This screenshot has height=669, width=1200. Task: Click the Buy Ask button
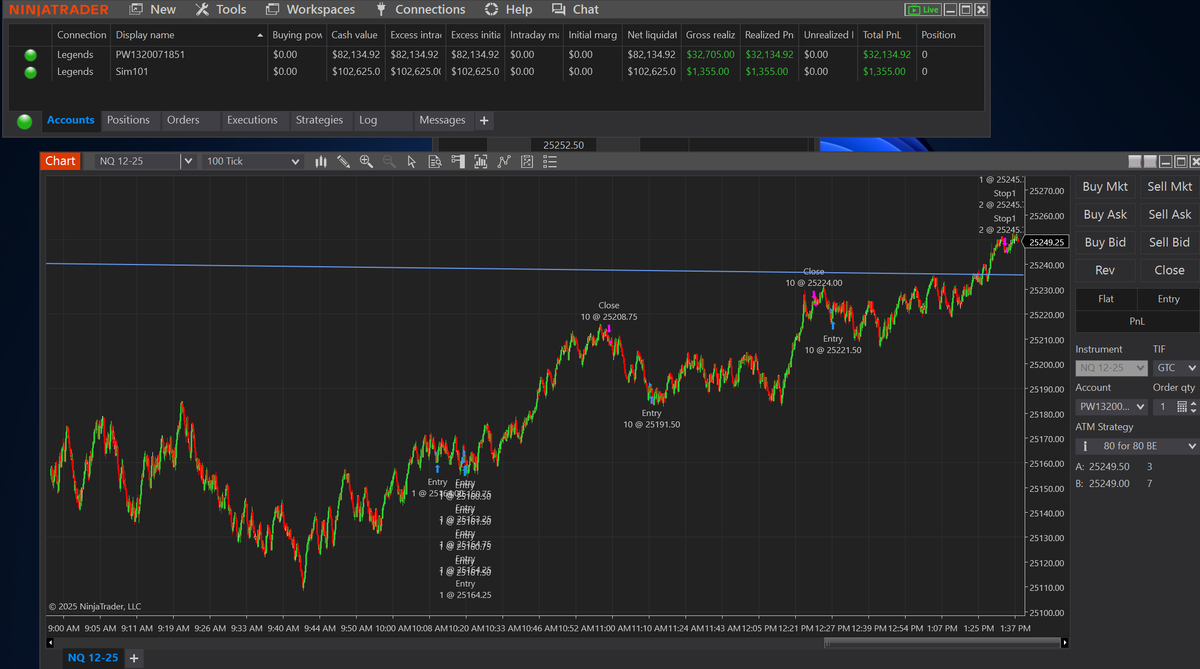point(1105,214)
